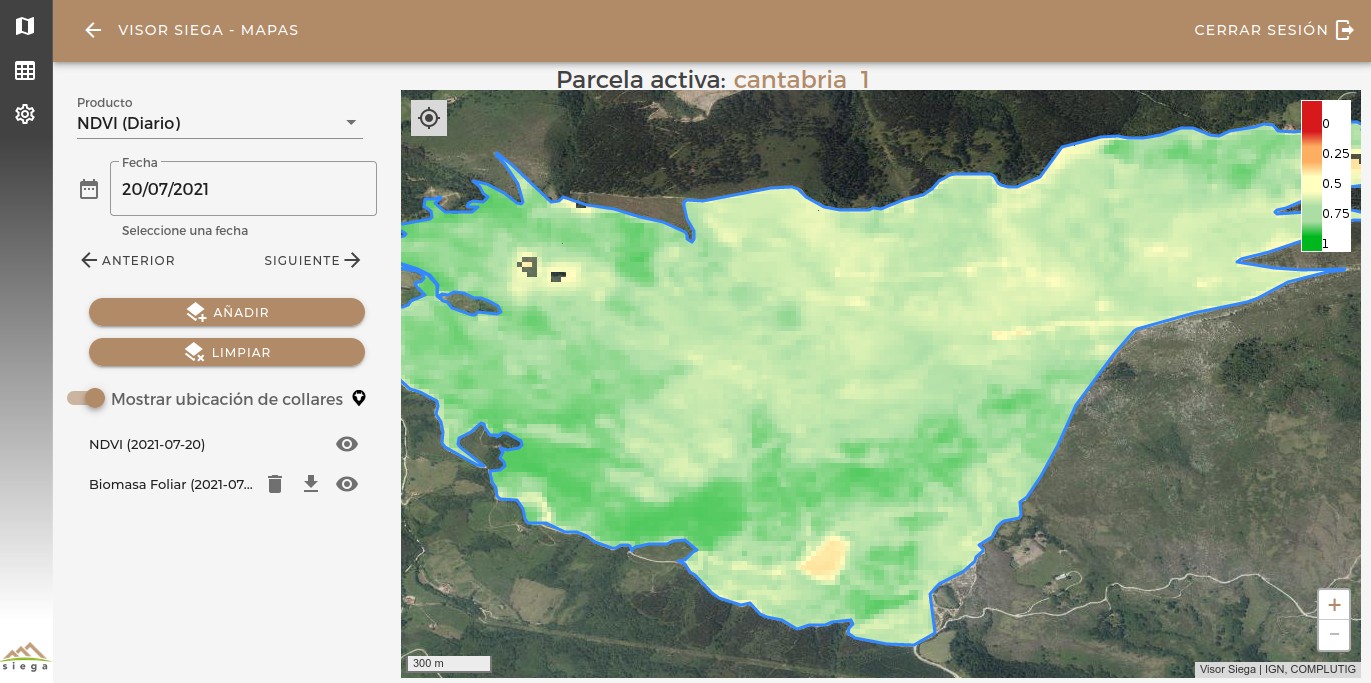Zoom in the map with plus button
The image size is (1371, 683).
(1334, 605)
